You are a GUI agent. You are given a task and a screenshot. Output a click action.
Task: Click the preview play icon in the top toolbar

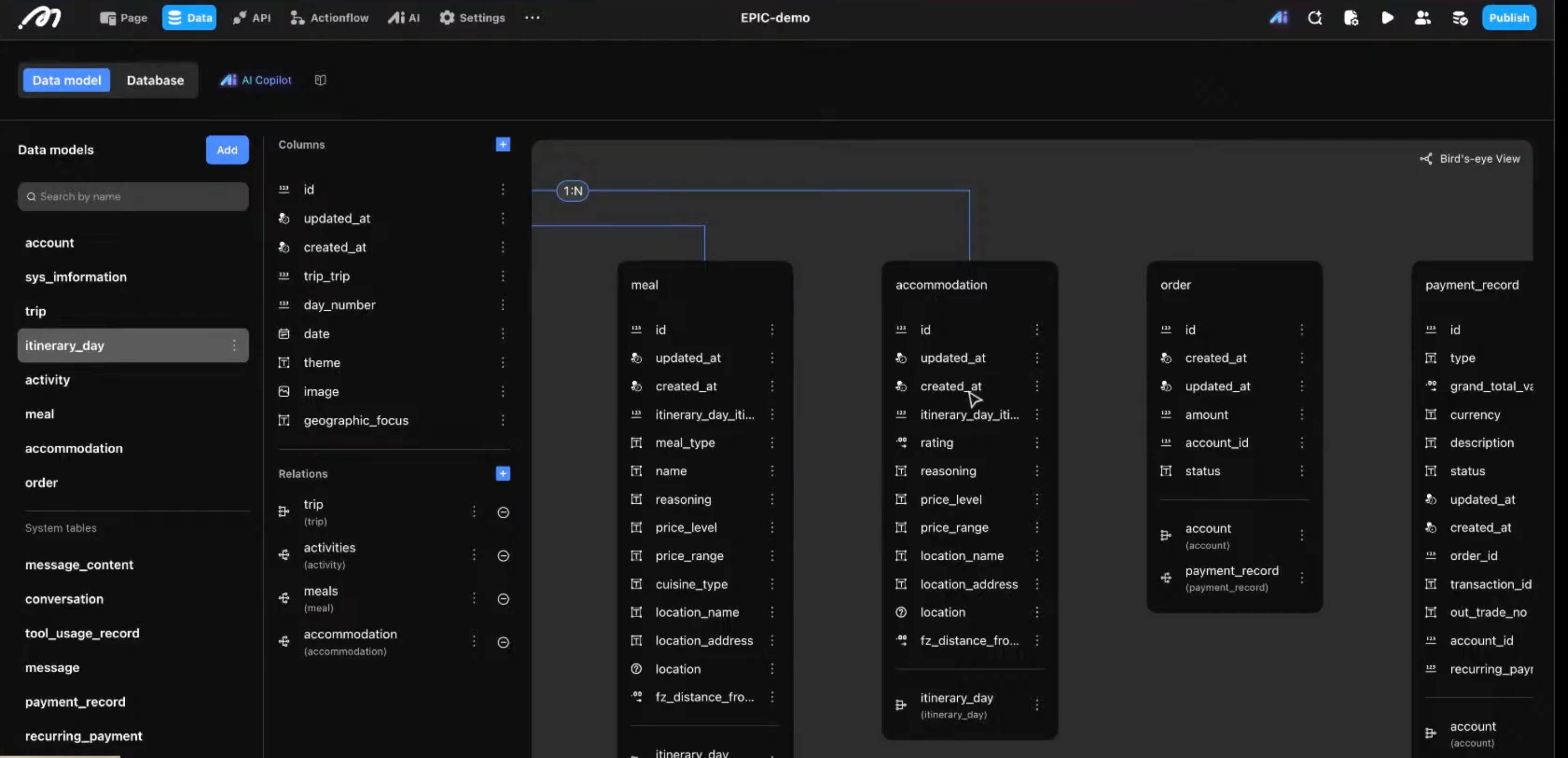tap(1387, 18)
